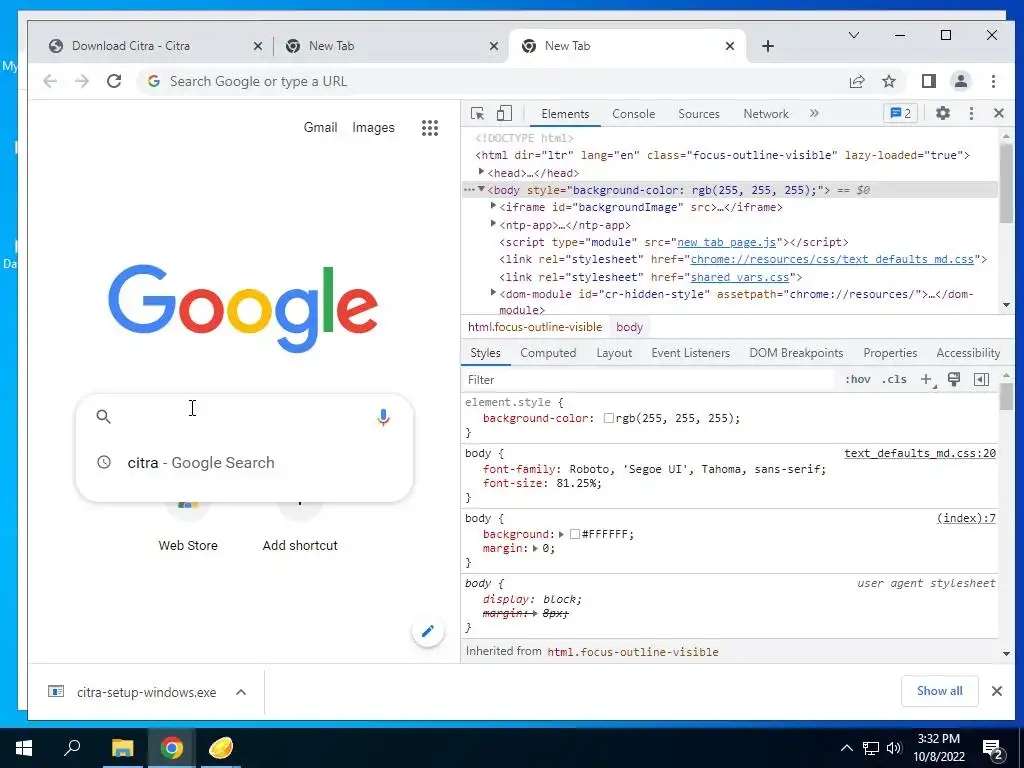The image size is (1024, 768).
Task: Bookmark this tab star icon
Action: click(889, 81)
